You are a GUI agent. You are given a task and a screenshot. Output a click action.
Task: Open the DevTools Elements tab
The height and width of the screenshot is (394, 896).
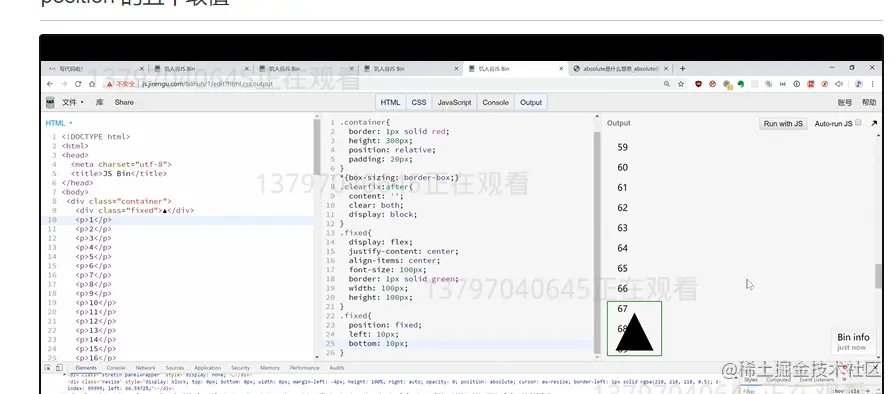(x=86, y=368)
